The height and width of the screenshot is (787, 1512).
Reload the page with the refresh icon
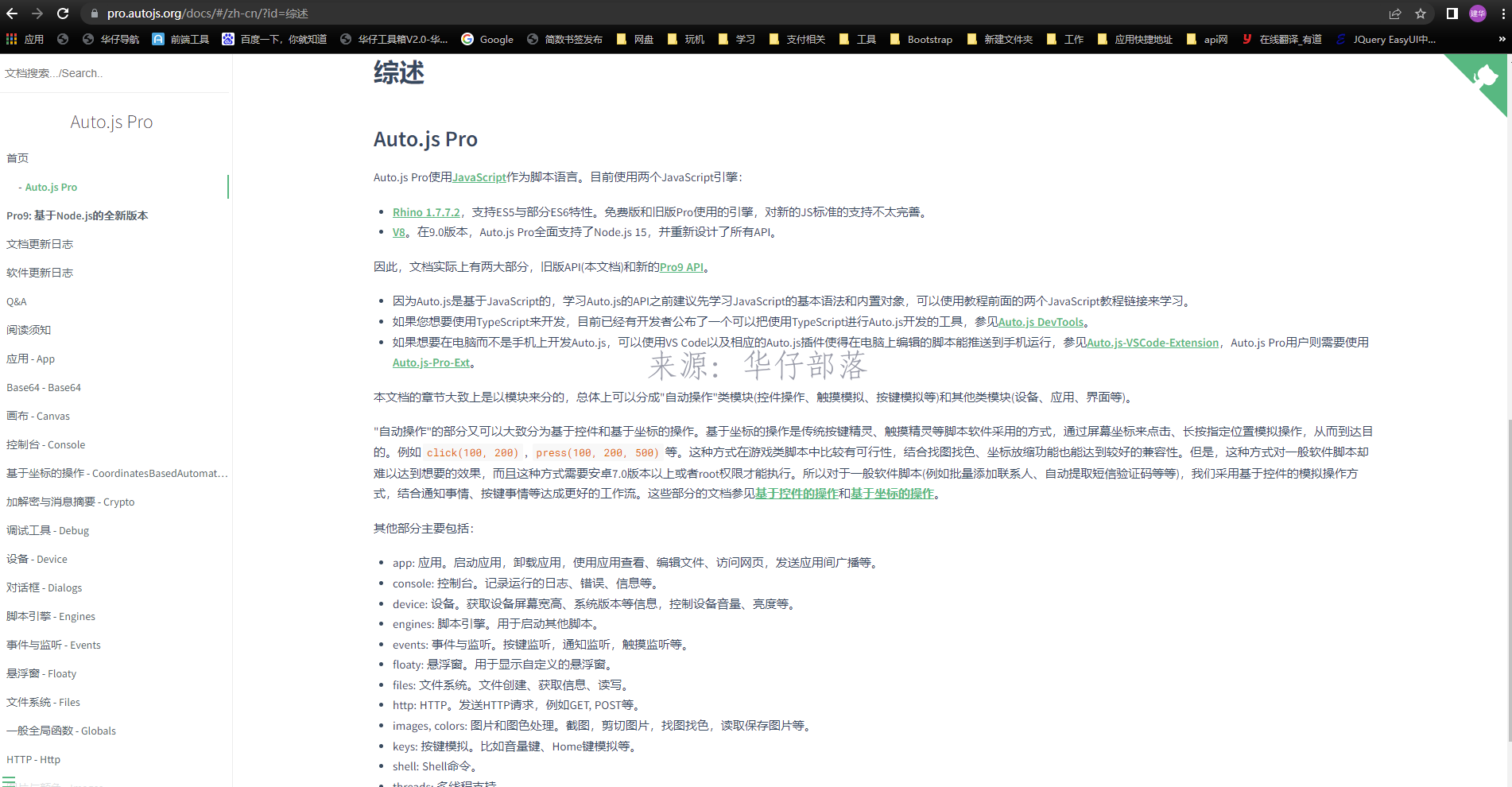coord(63,14)
